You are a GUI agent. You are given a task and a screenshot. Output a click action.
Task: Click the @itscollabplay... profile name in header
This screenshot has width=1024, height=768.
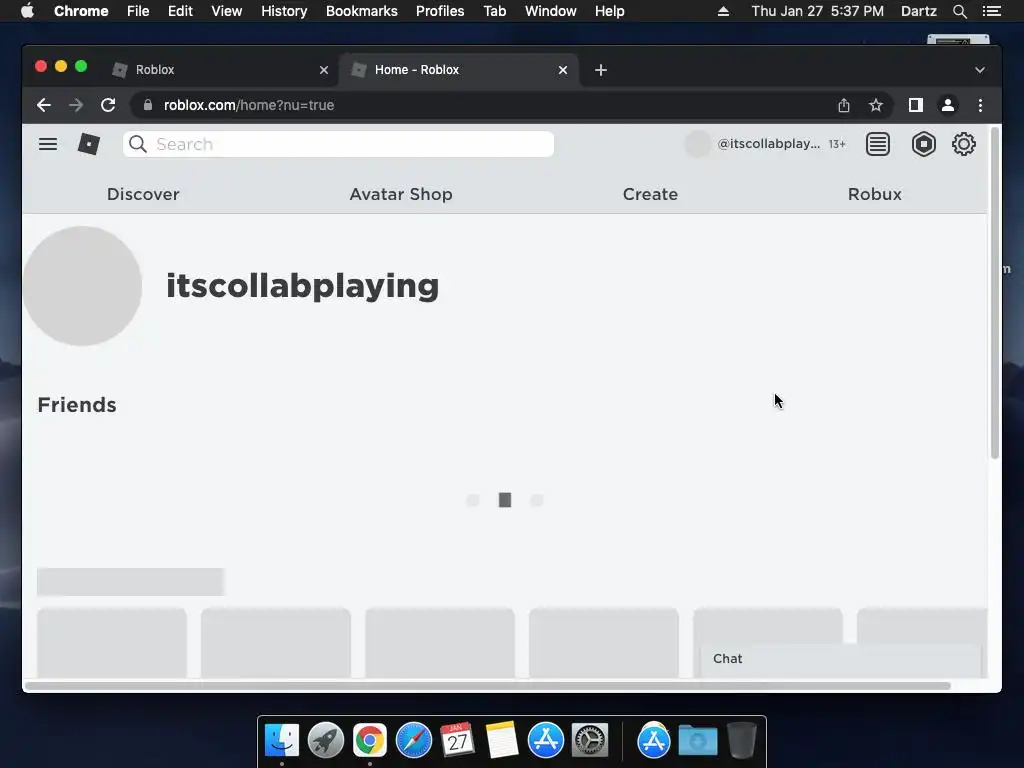(769, 144)
